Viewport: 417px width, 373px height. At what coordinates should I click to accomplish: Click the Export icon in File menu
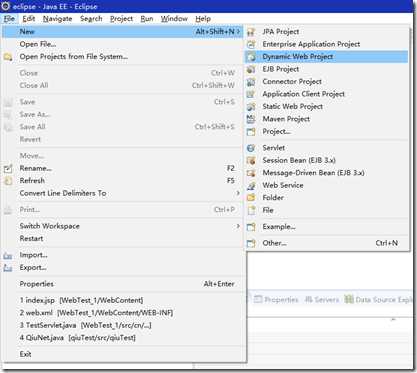pyautogui.click(x=8, y=268)
